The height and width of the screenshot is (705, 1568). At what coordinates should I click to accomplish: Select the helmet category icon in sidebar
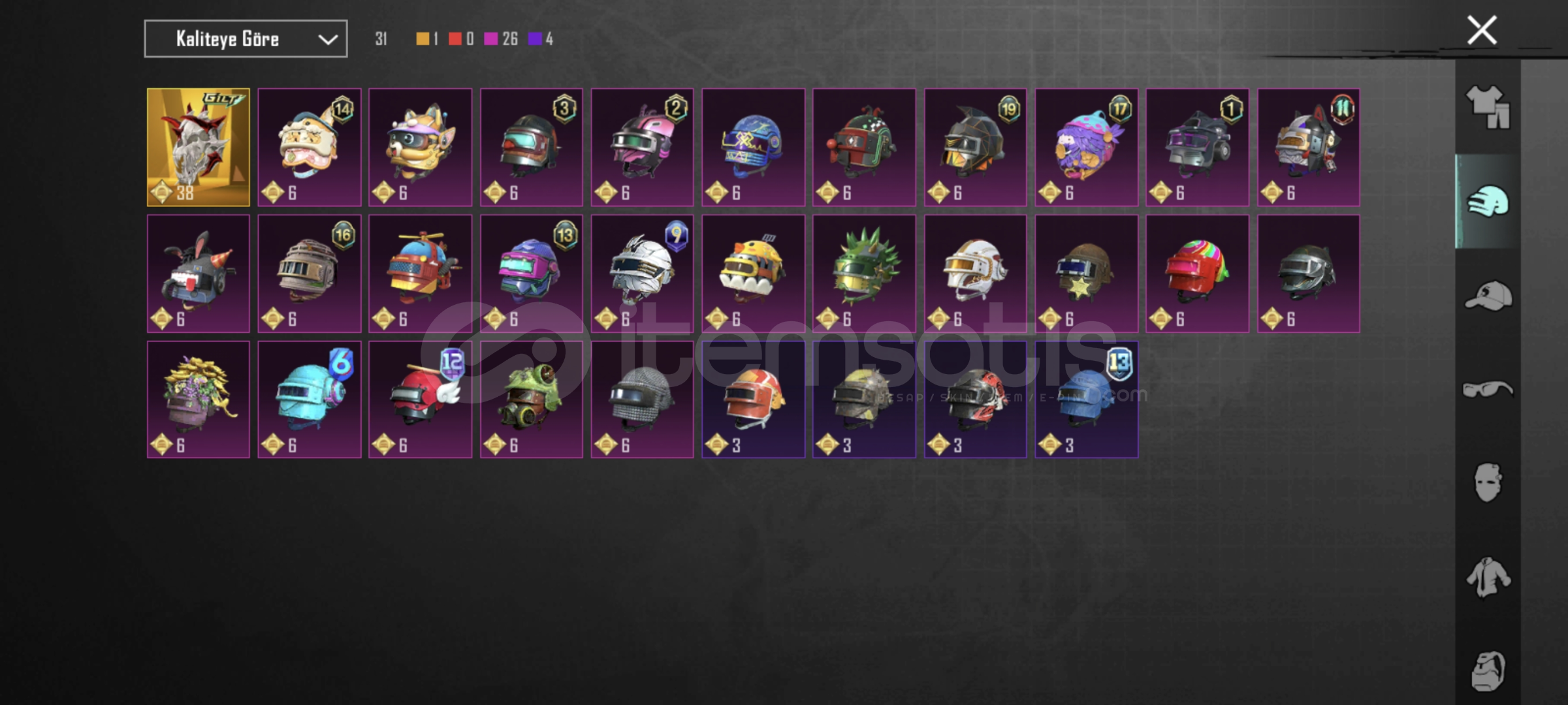[x=1488, y=201]
